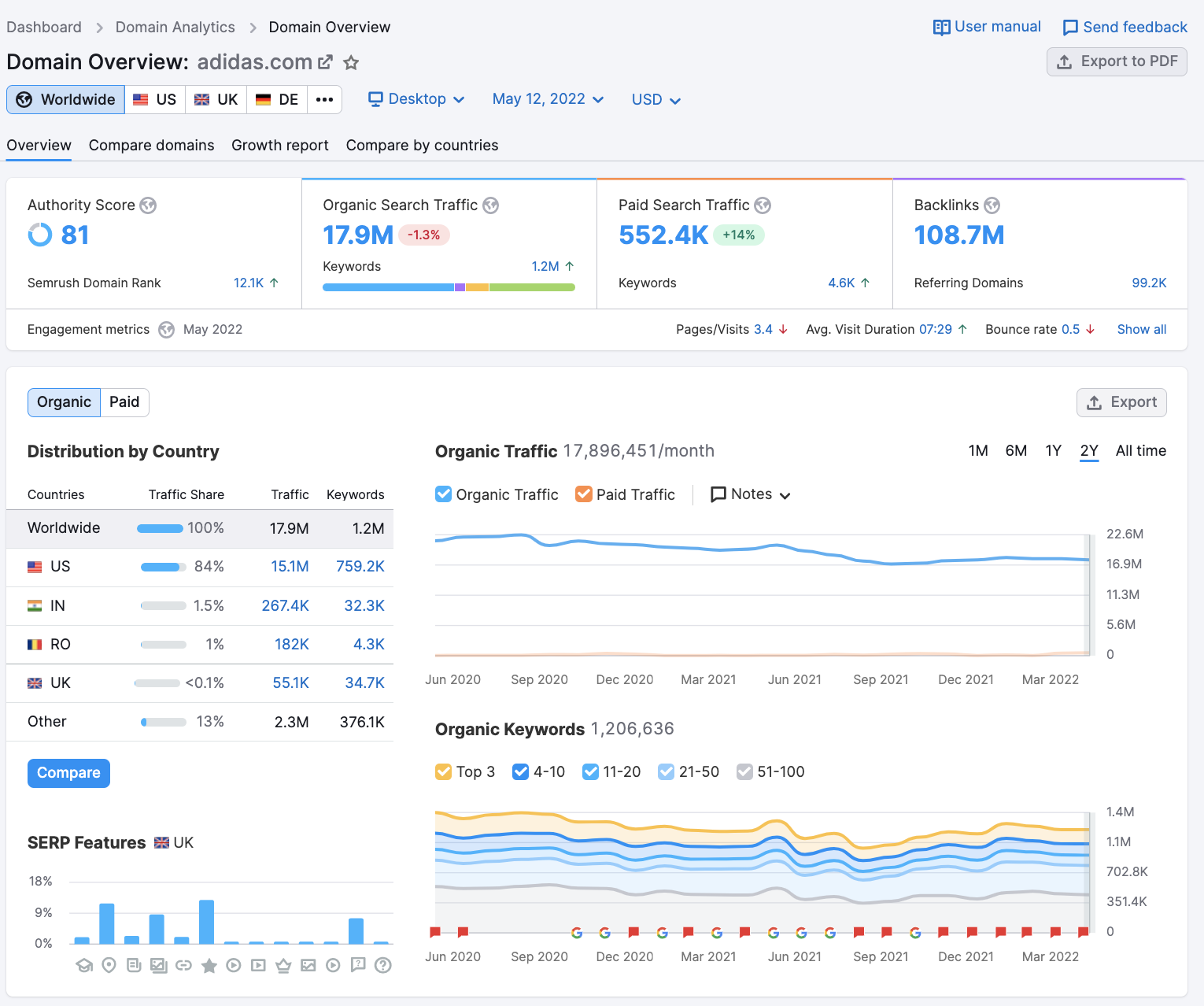Image resolution: width=1204 pixels, height=1006 pixels.
Task: Select Video square play SERP icon
Action: [x=258, y=965]
